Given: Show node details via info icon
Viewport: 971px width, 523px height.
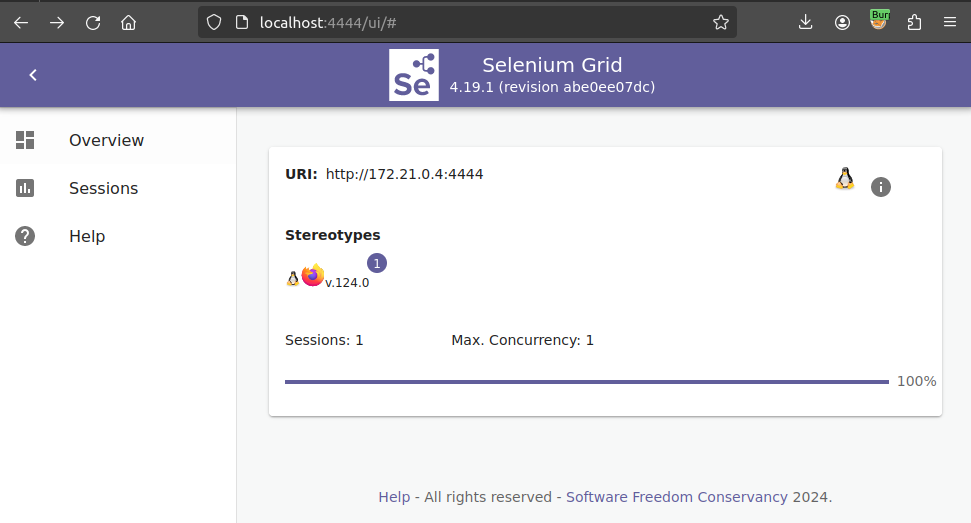Looking at the screenshot, I should pyautogui.click(x=880, y=187).
